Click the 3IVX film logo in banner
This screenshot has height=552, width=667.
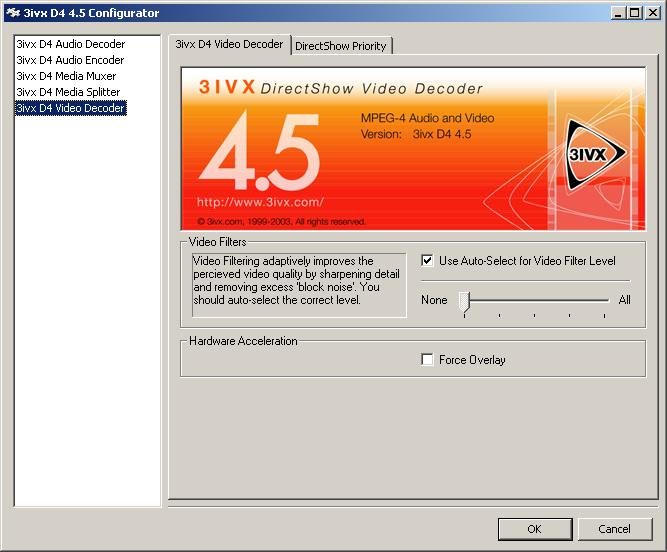point(596,154)
